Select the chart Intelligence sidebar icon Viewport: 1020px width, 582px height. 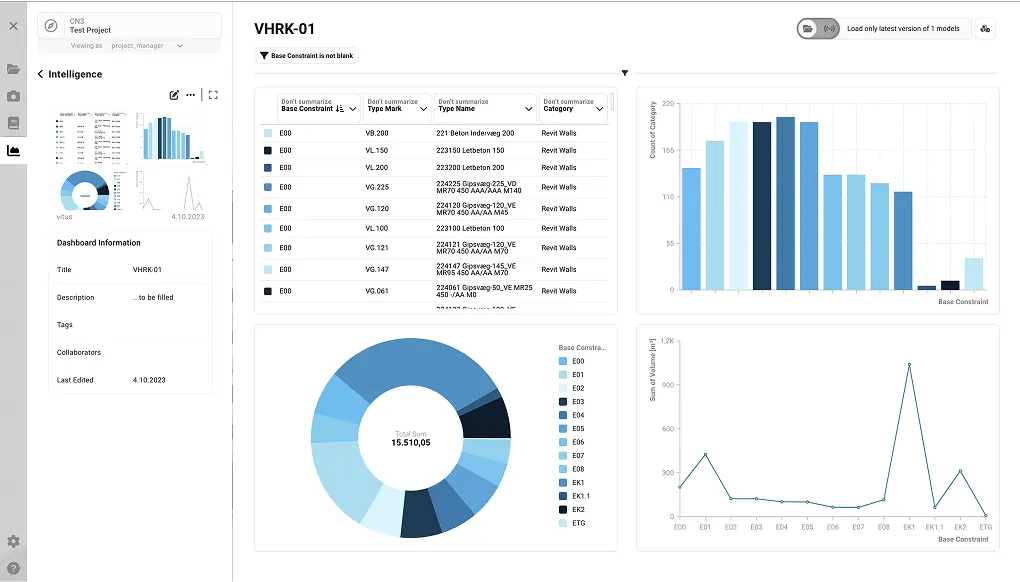(13, 151)
